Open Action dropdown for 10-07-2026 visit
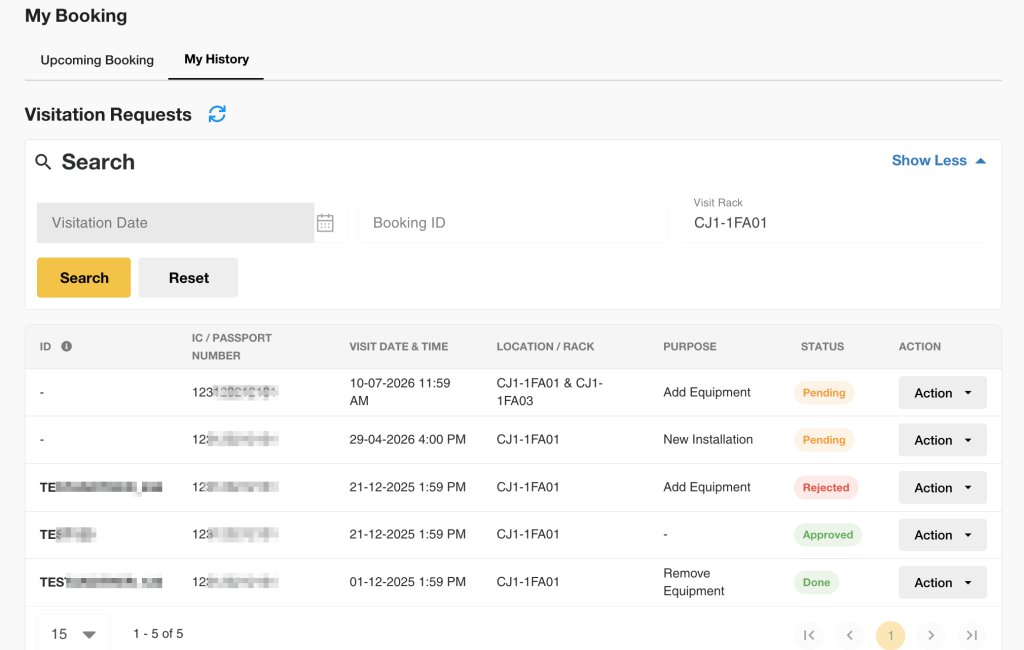 [942, 393]
